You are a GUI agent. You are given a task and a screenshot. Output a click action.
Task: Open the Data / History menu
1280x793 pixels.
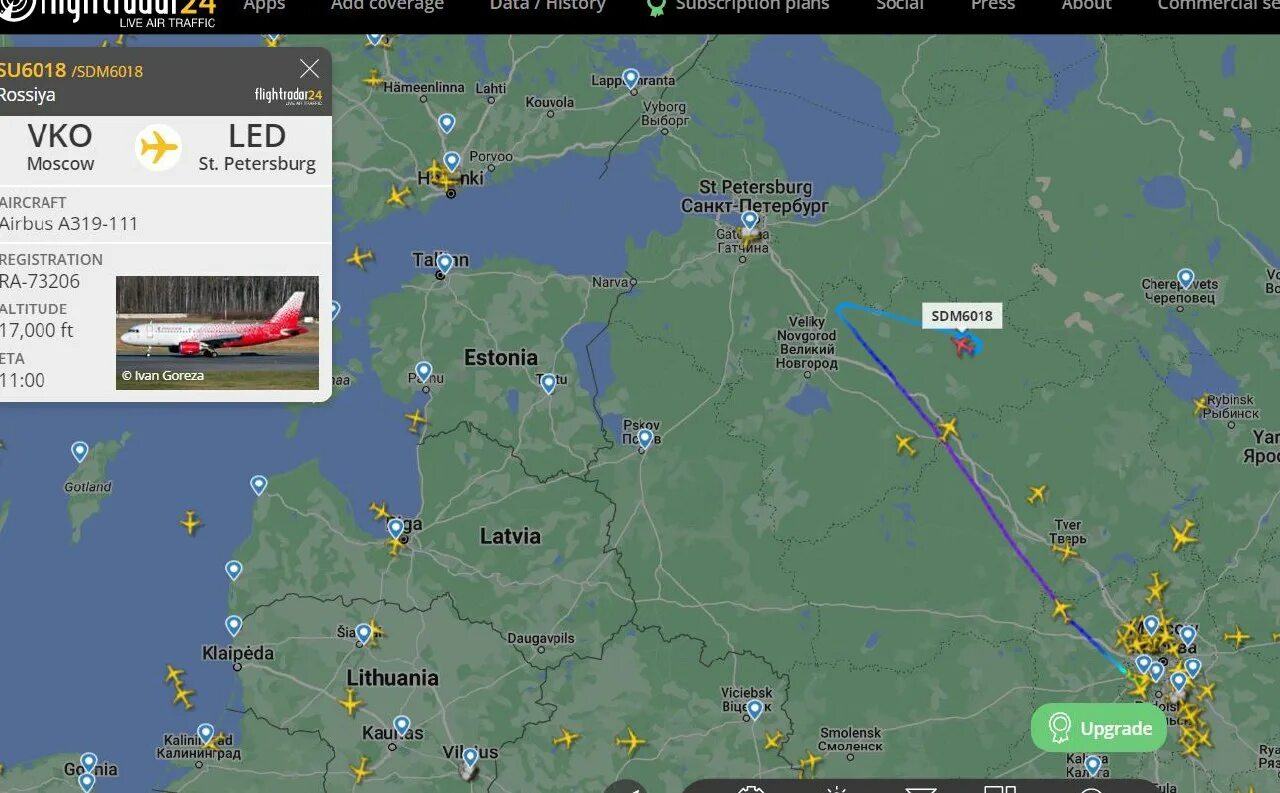547,5
